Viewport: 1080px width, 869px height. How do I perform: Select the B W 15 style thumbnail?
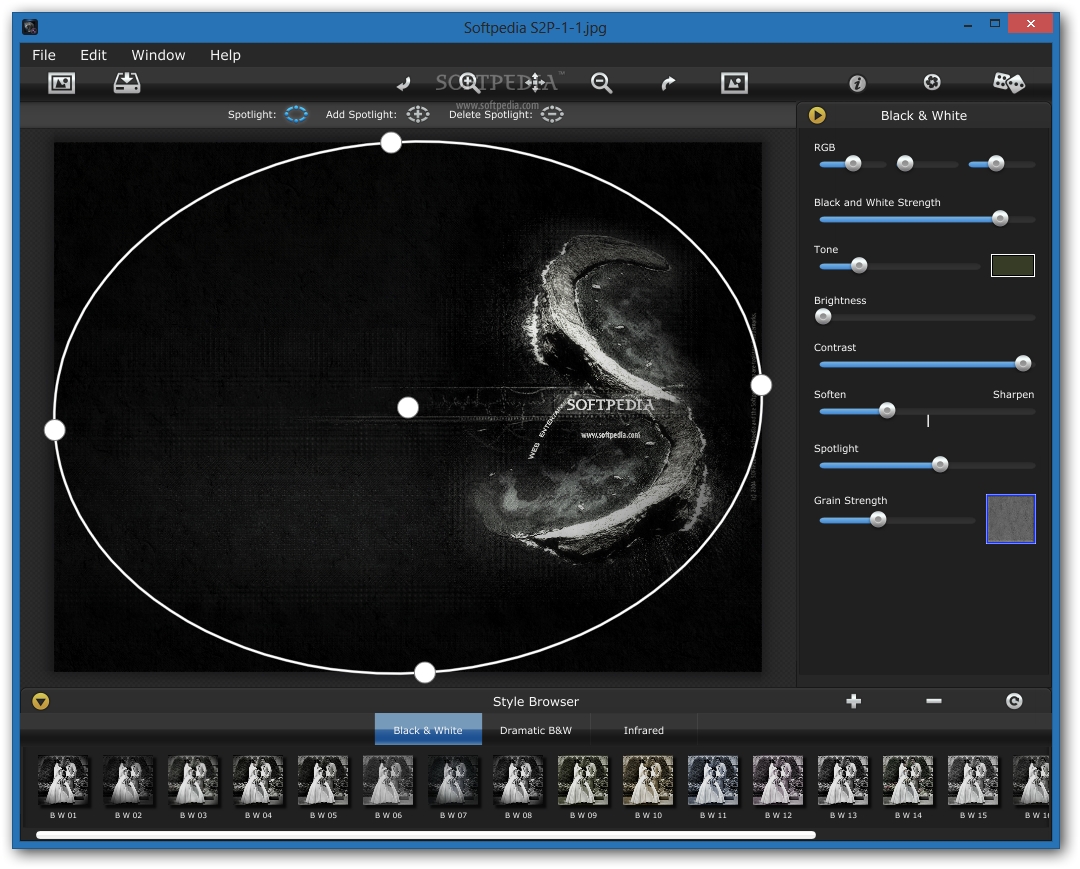(973, 780)
